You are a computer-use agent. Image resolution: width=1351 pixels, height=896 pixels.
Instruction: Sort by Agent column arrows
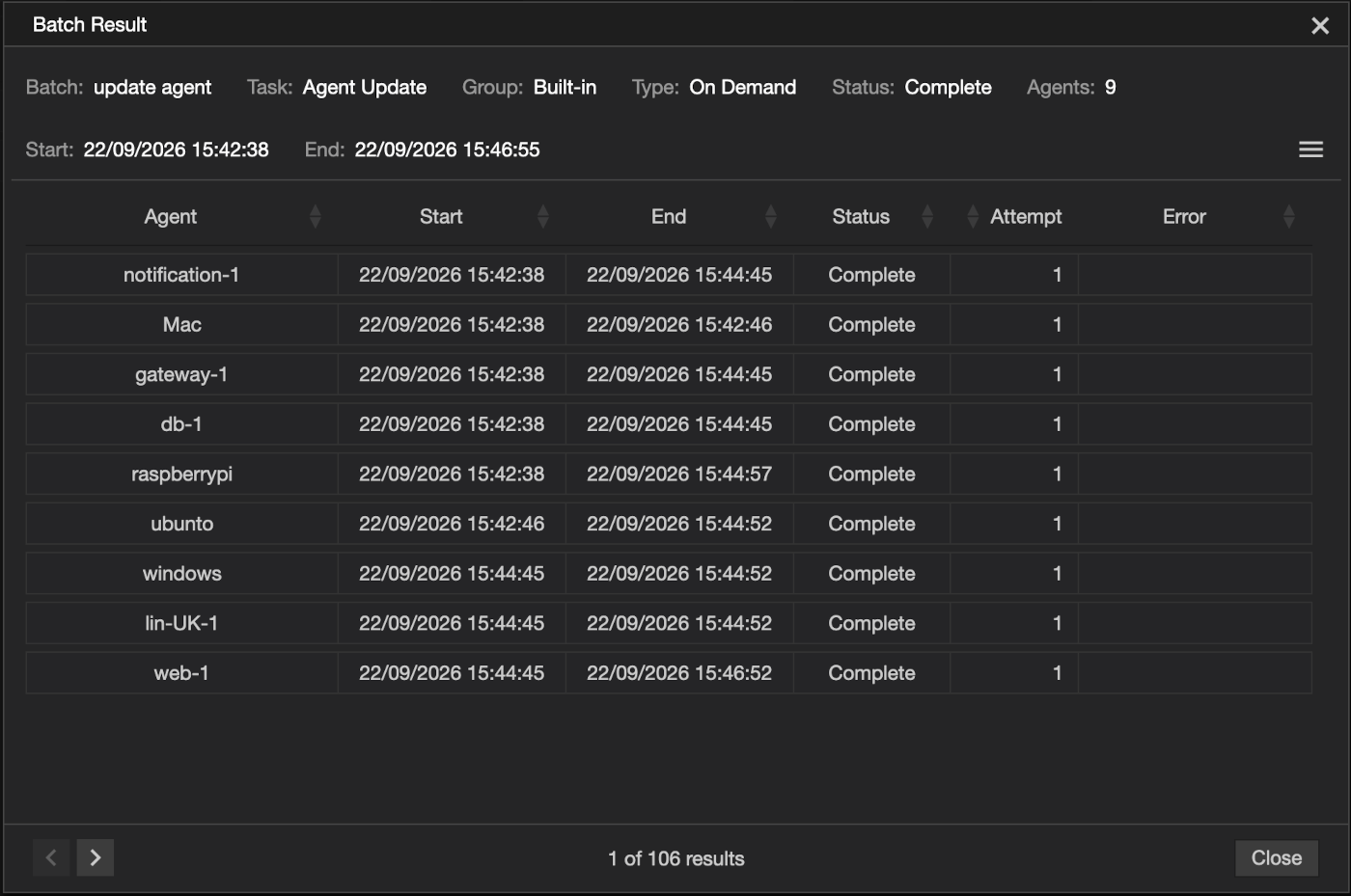(315, 217)
